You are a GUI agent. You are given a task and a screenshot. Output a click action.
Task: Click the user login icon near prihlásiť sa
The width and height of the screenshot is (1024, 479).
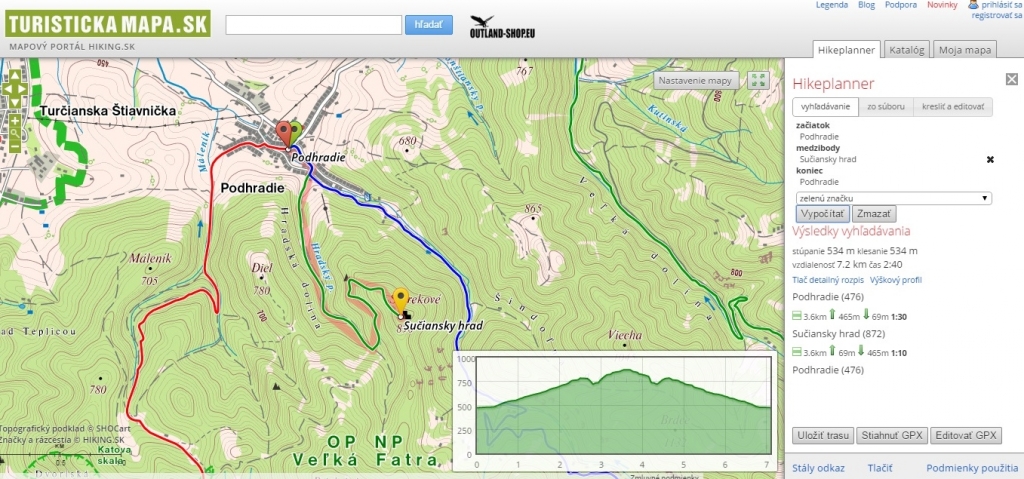(x=973, y=5)
